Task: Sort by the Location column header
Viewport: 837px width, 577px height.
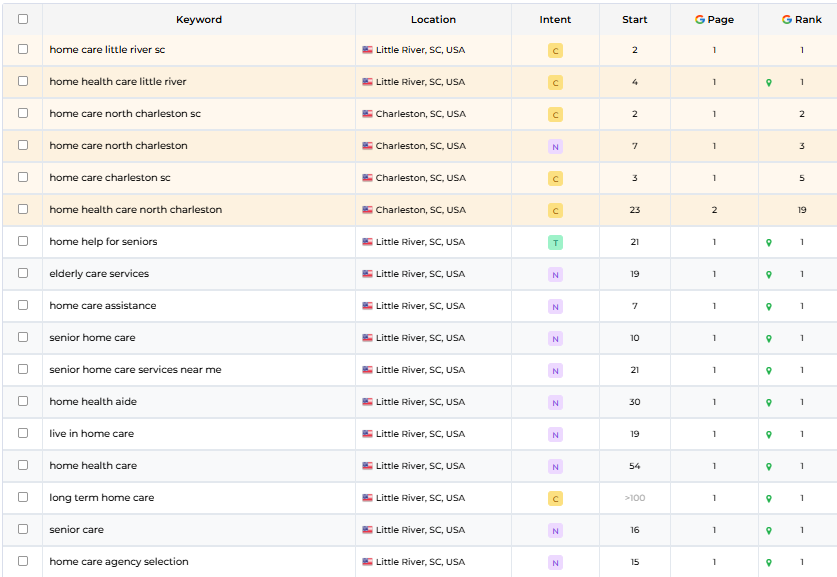Action: [433, 20]
